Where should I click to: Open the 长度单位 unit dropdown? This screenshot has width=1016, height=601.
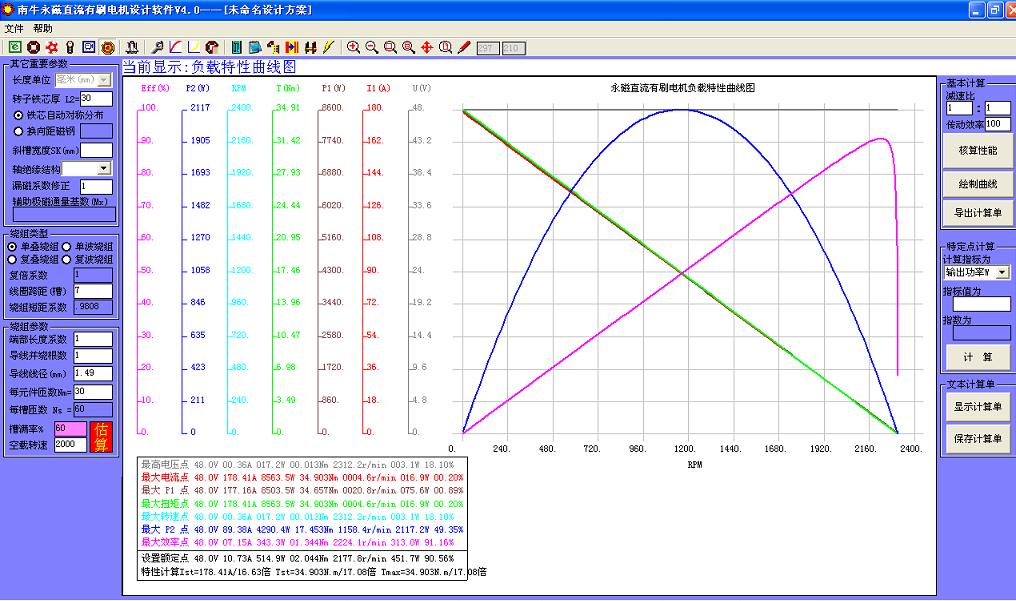pos(104,80)
